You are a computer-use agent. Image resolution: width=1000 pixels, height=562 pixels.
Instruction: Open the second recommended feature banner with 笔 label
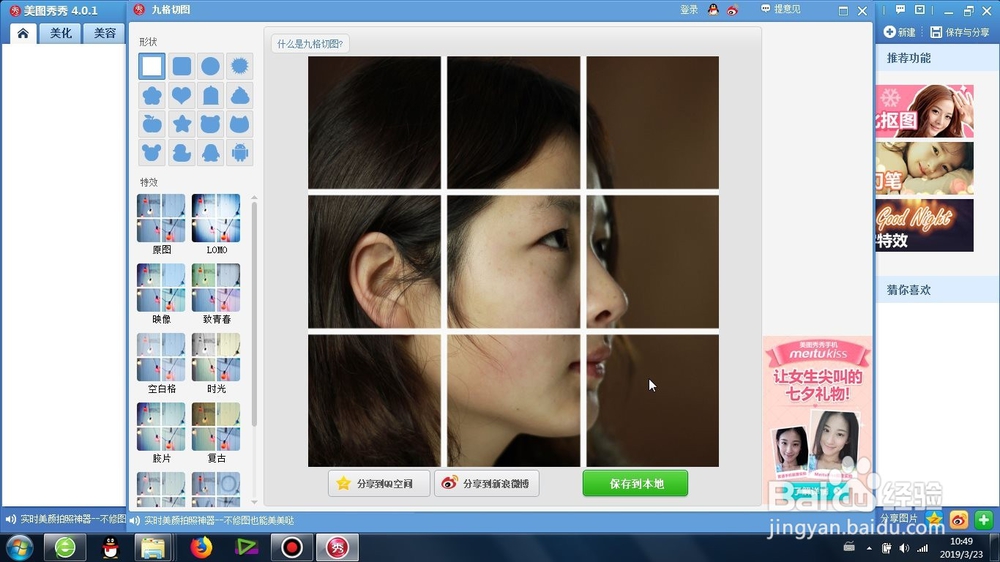924,168
